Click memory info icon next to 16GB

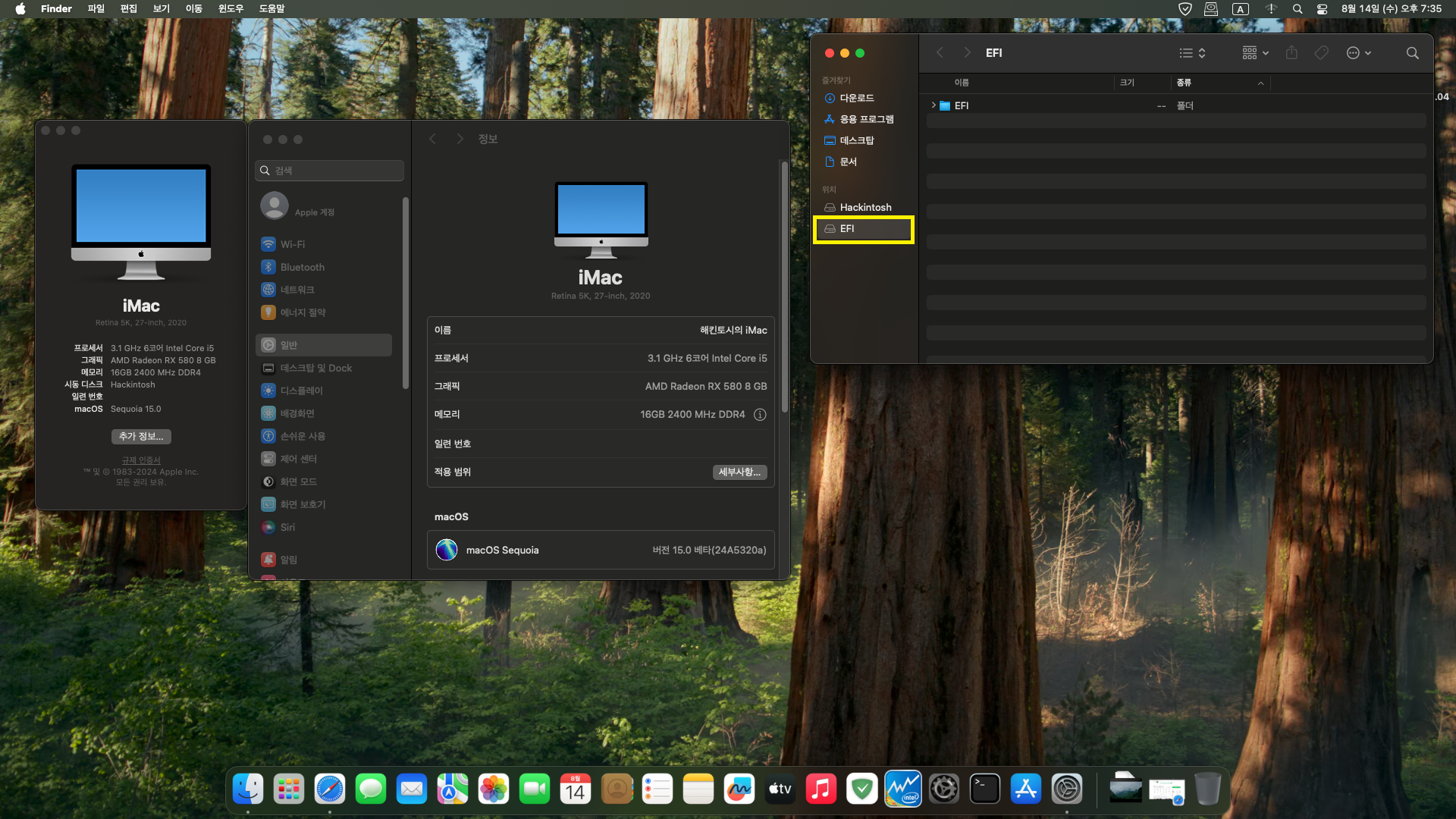point(760,415)
